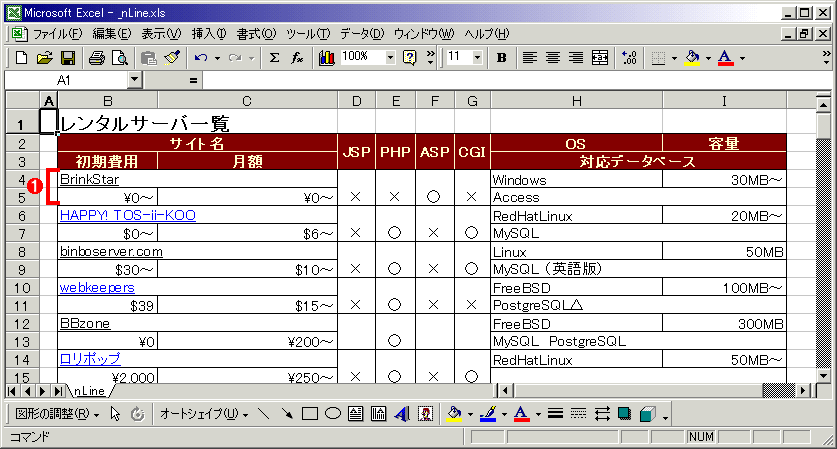Apply the toolbar Font Color A
The height and width of the screenshot is (449, 837).
point(725,58)
